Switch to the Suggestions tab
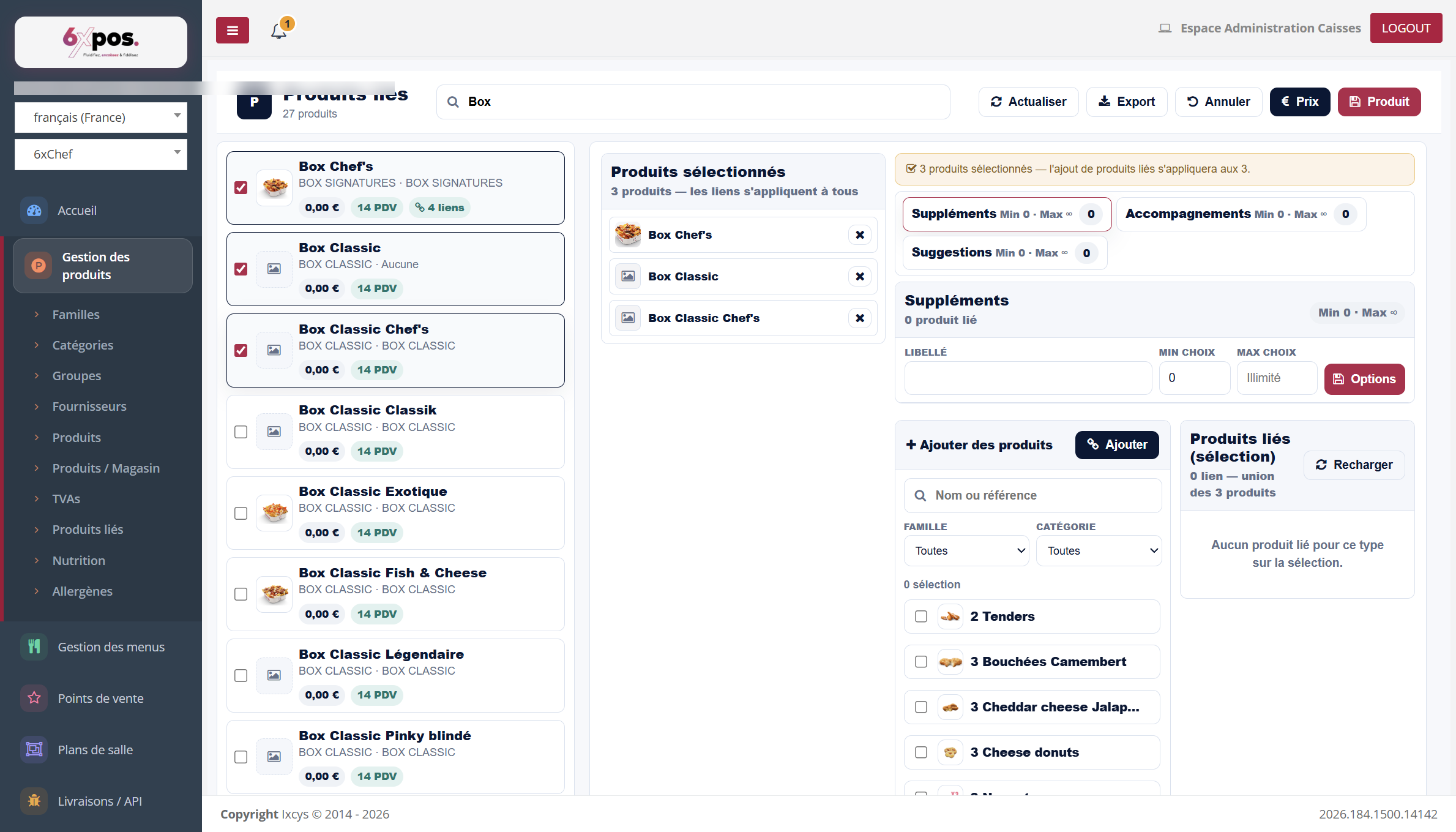The height and width of the screenshot is (832, 1456). (x=1005, y=253)
